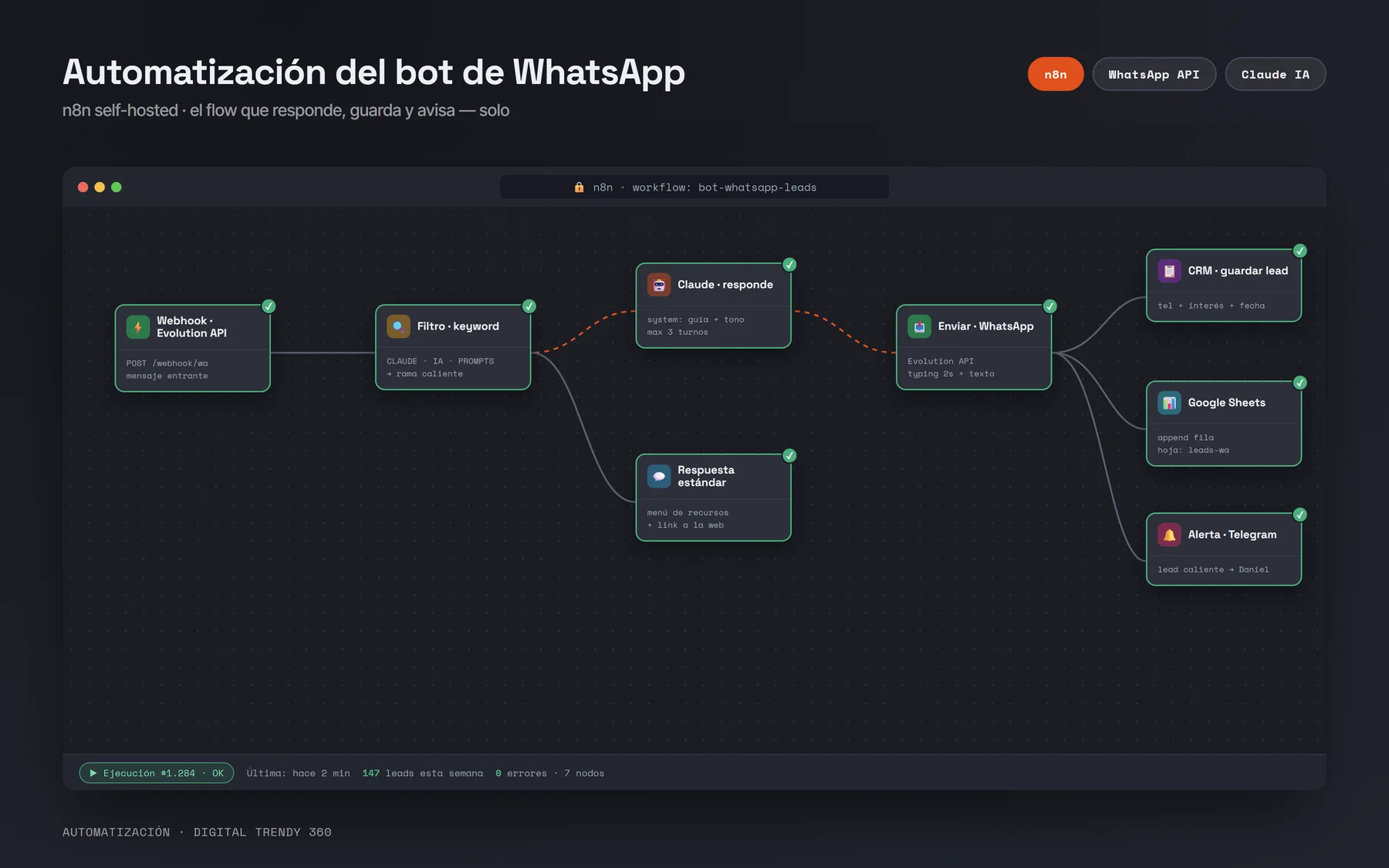Screen dimensions: 1389x868
Task: Click the check badge on Google Sheets node
Action: pos(1300,383)
